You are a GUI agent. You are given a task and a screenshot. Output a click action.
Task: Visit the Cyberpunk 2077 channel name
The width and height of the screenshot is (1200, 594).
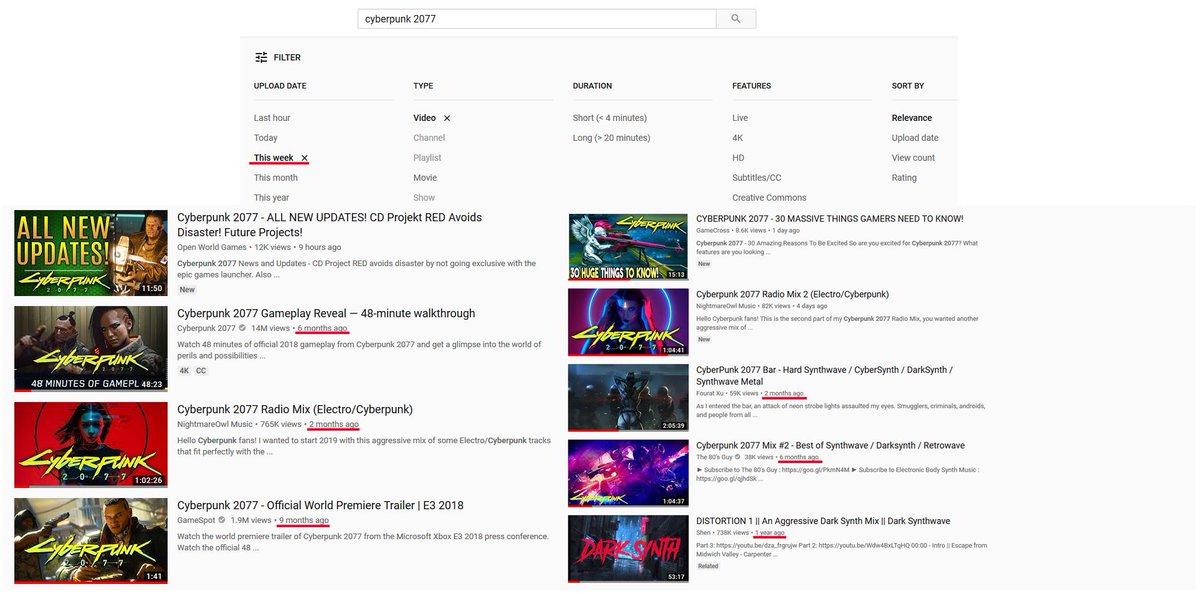207,328
